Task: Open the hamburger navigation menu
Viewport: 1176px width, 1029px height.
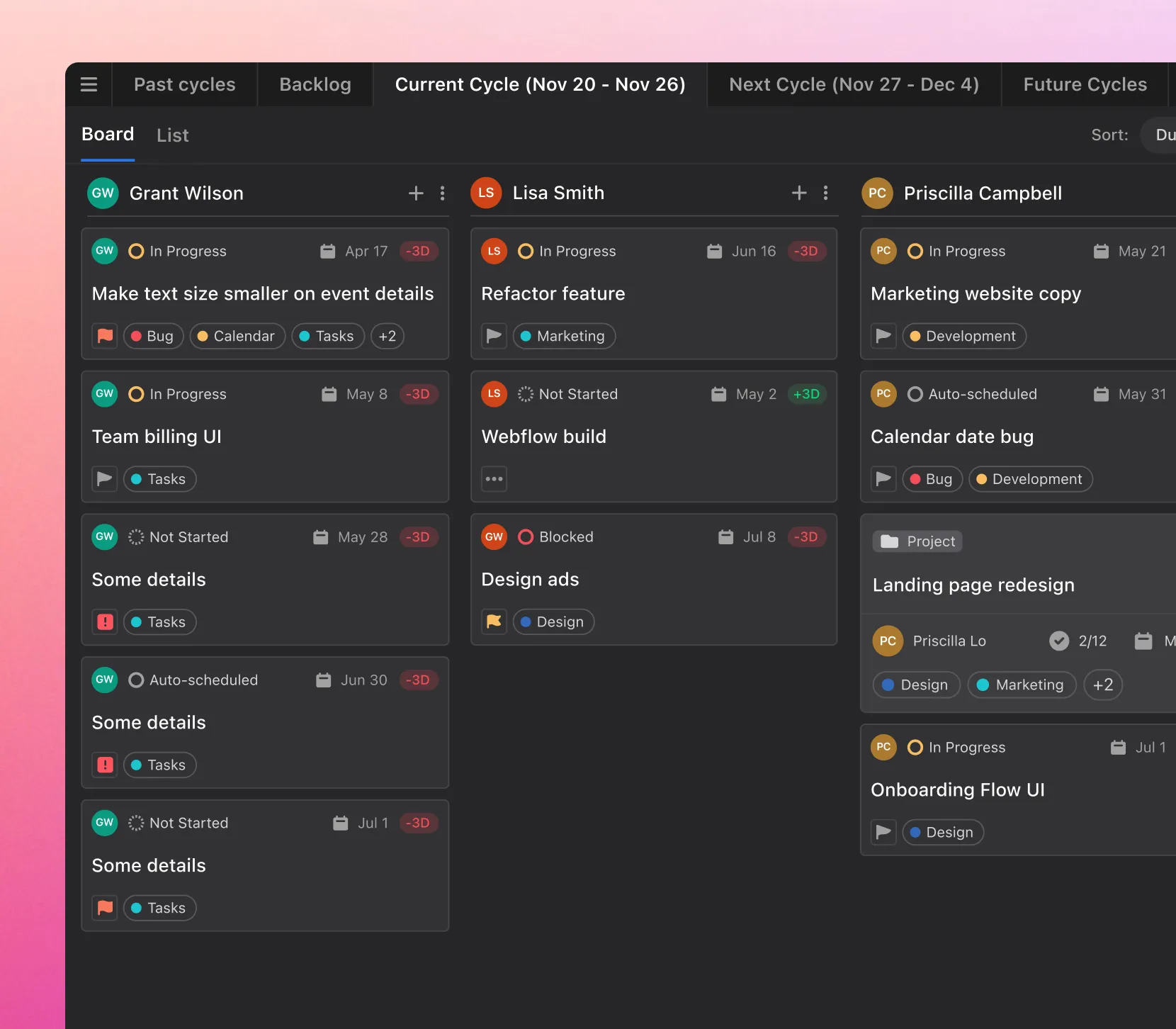Action: [x=89, y=84]
